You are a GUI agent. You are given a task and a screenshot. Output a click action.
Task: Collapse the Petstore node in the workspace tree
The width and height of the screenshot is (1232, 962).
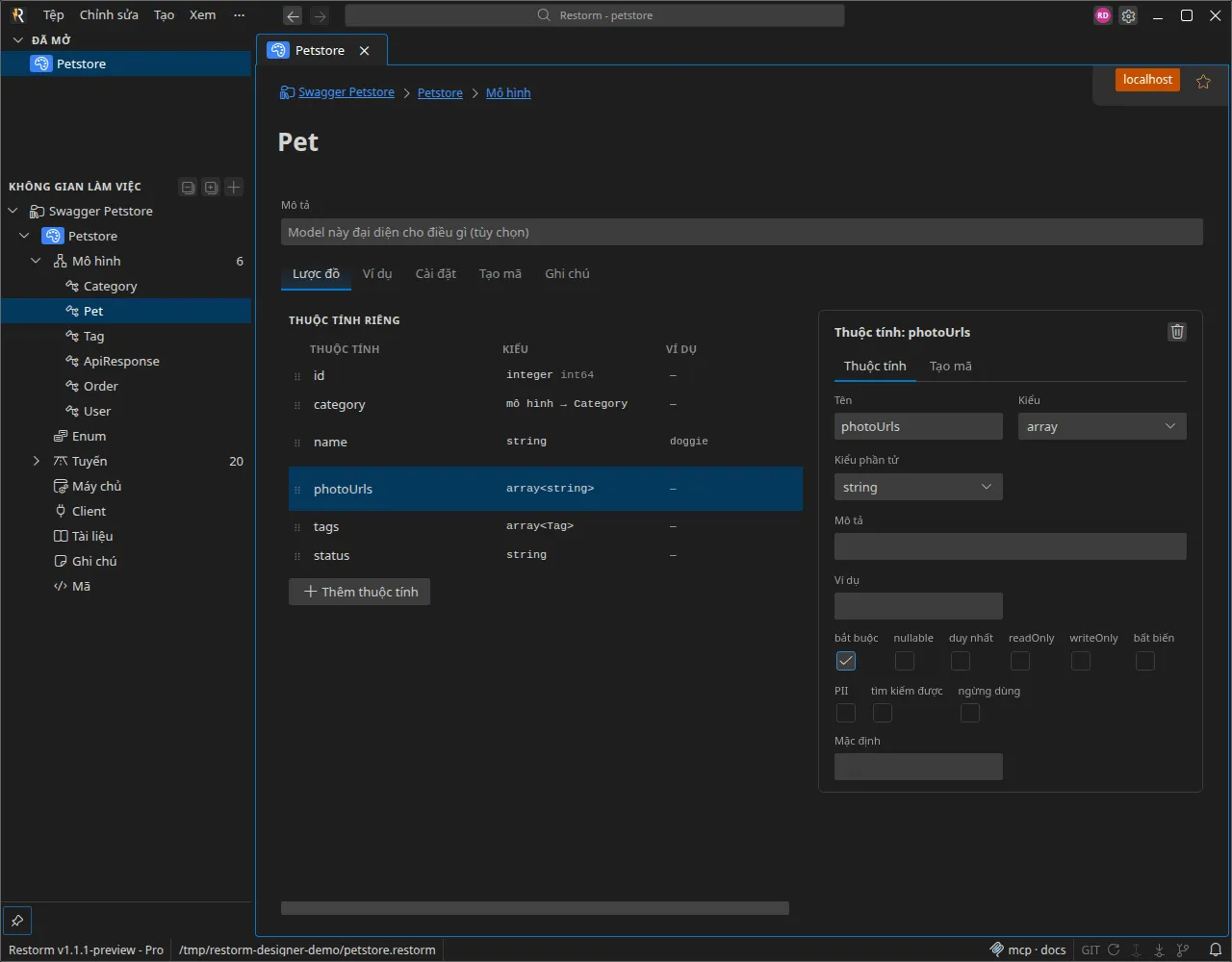tap(25, 237)
